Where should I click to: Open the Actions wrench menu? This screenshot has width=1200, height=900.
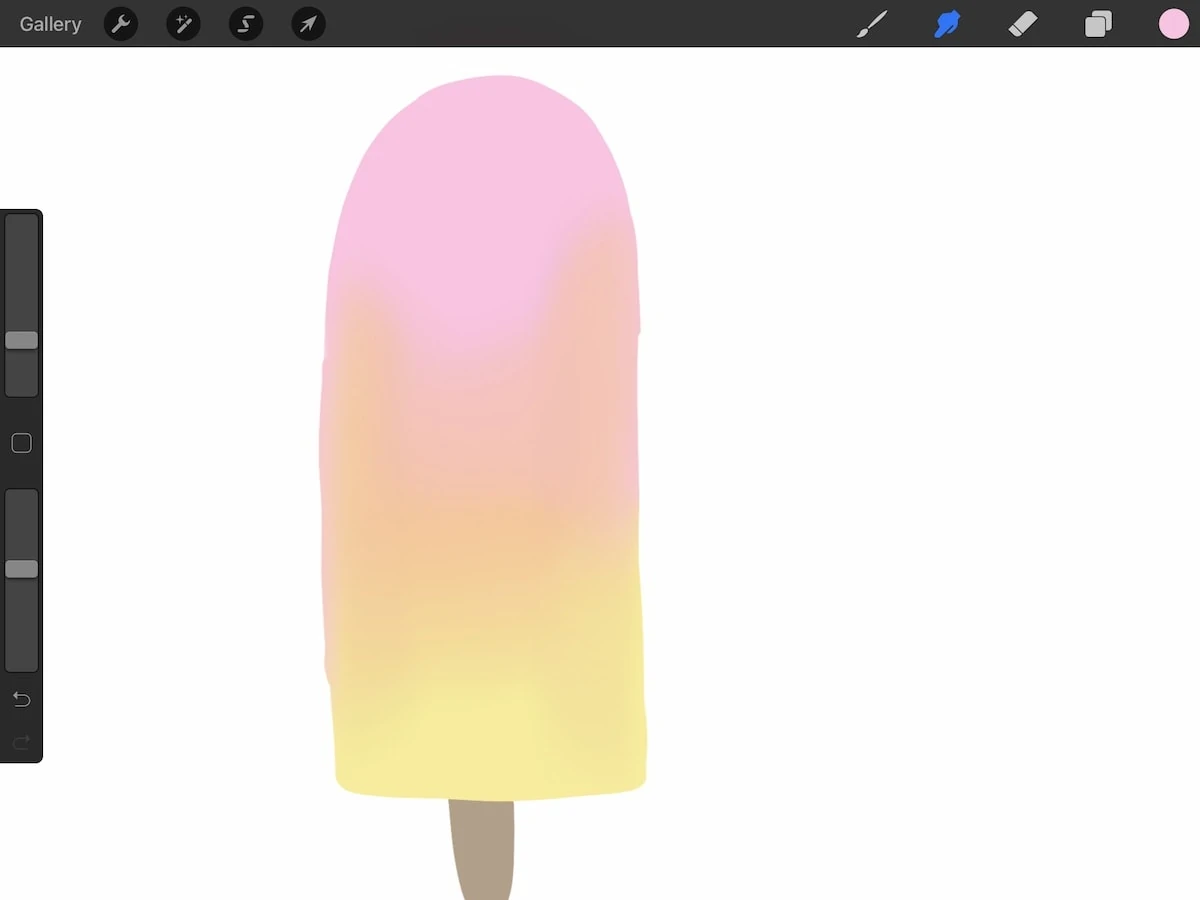(121, 24)
